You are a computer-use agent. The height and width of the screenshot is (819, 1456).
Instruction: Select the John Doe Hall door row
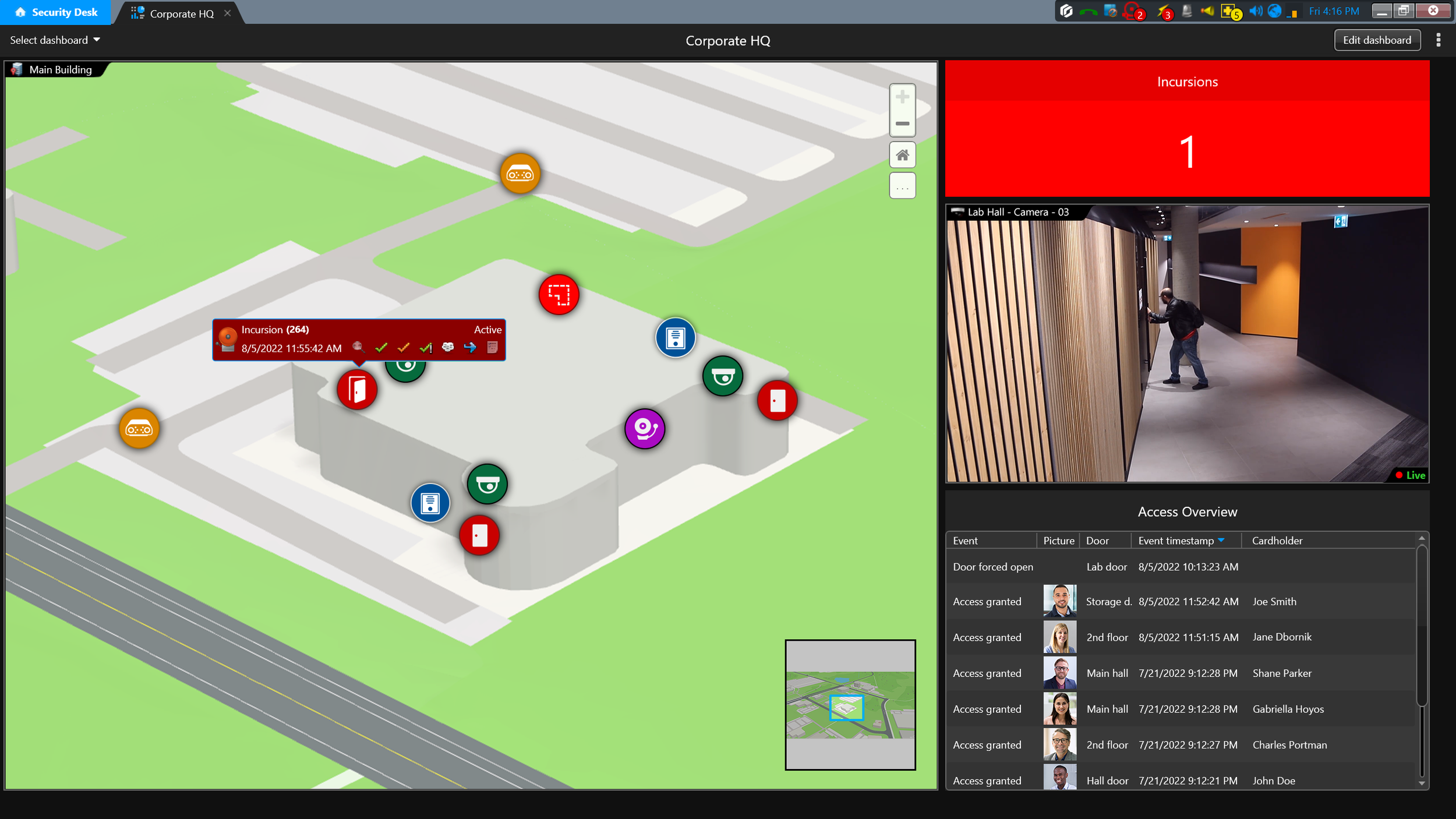click(x=1181, y=778)
